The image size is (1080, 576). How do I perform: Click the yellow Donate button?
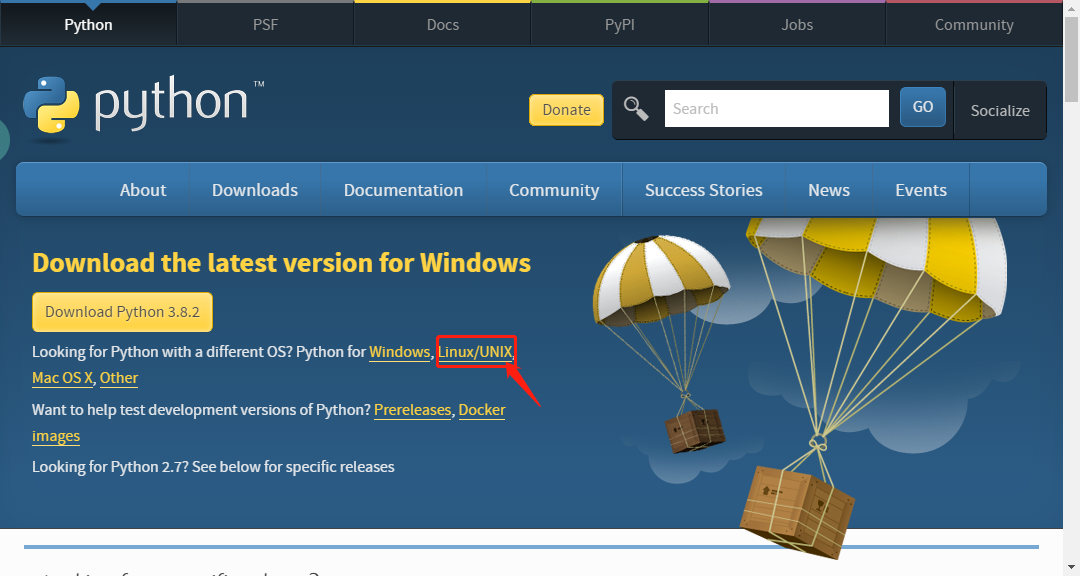(566, 110)
